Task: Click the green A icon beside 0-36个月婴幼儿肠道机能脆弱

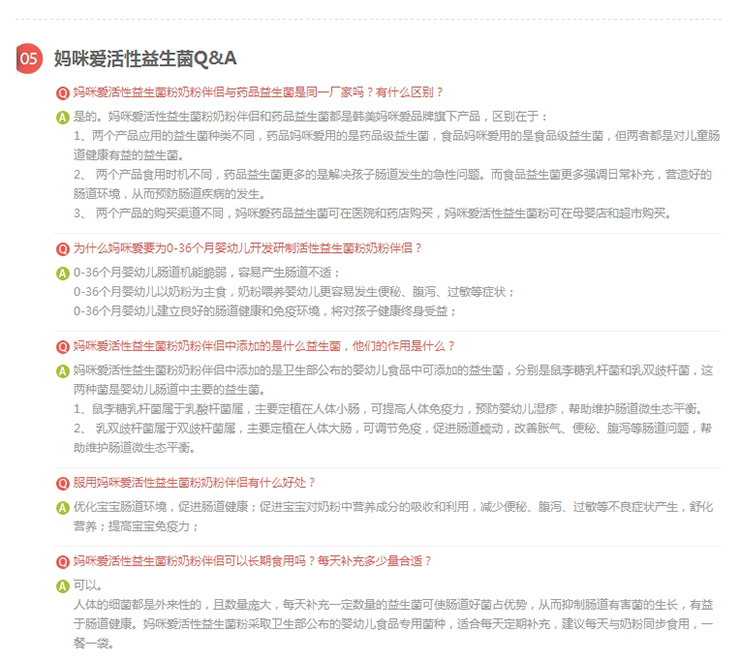Action: (63, 273)
